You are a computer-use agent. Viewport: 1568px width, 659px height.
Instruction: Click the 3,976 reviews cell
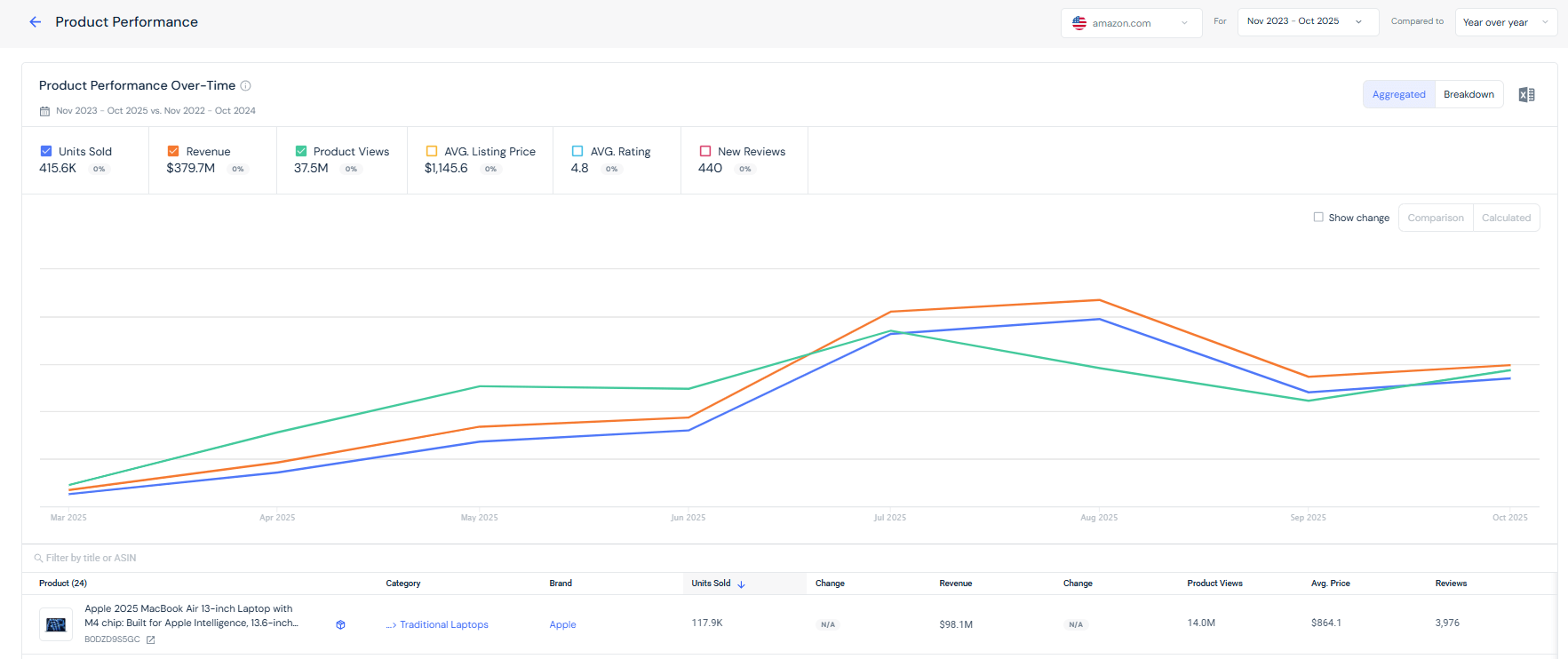pyautogui.click(x=1447, y=623)
